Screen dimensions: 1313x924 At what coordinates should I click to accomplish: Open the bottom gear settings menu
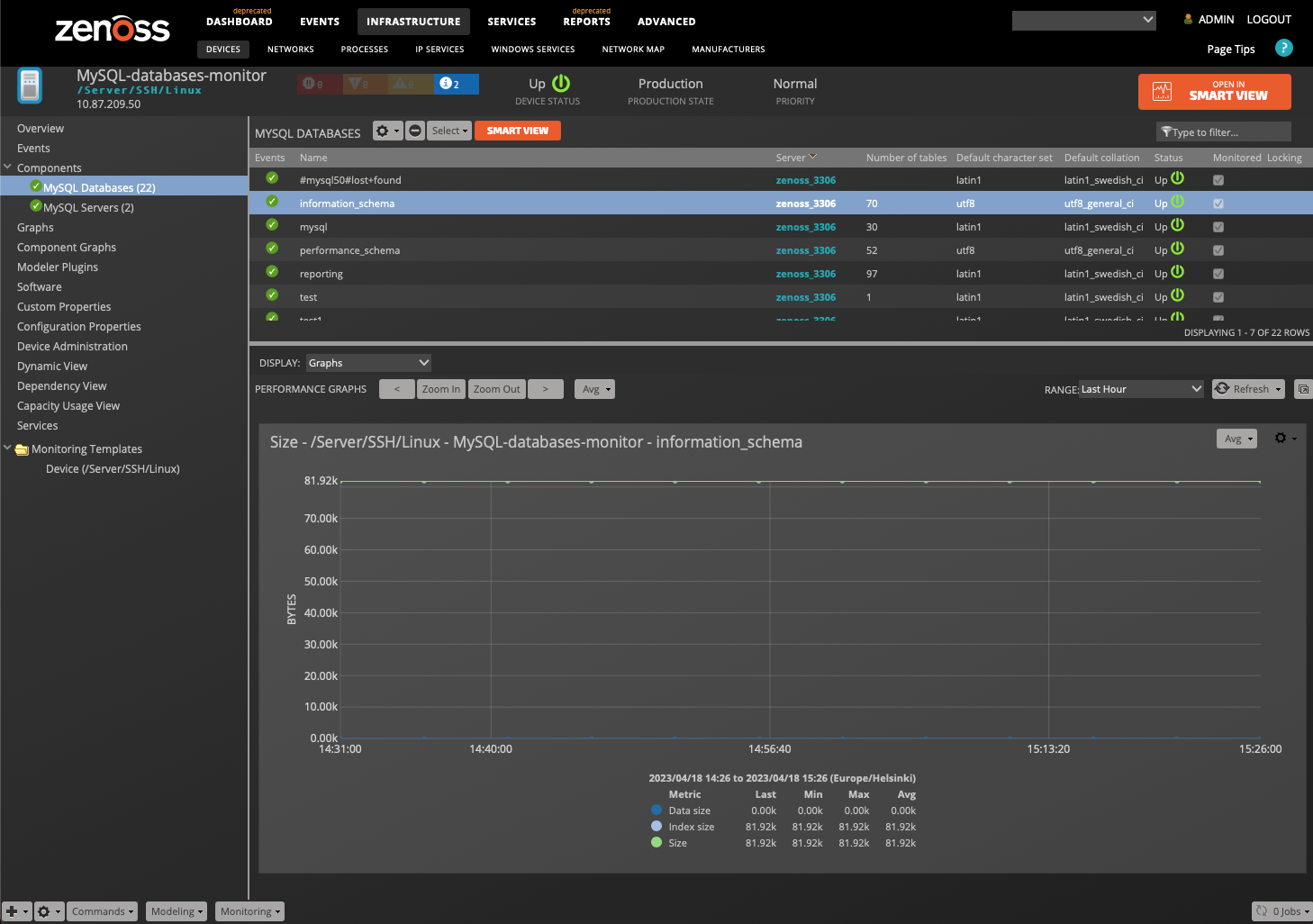(x=49, y=911)
